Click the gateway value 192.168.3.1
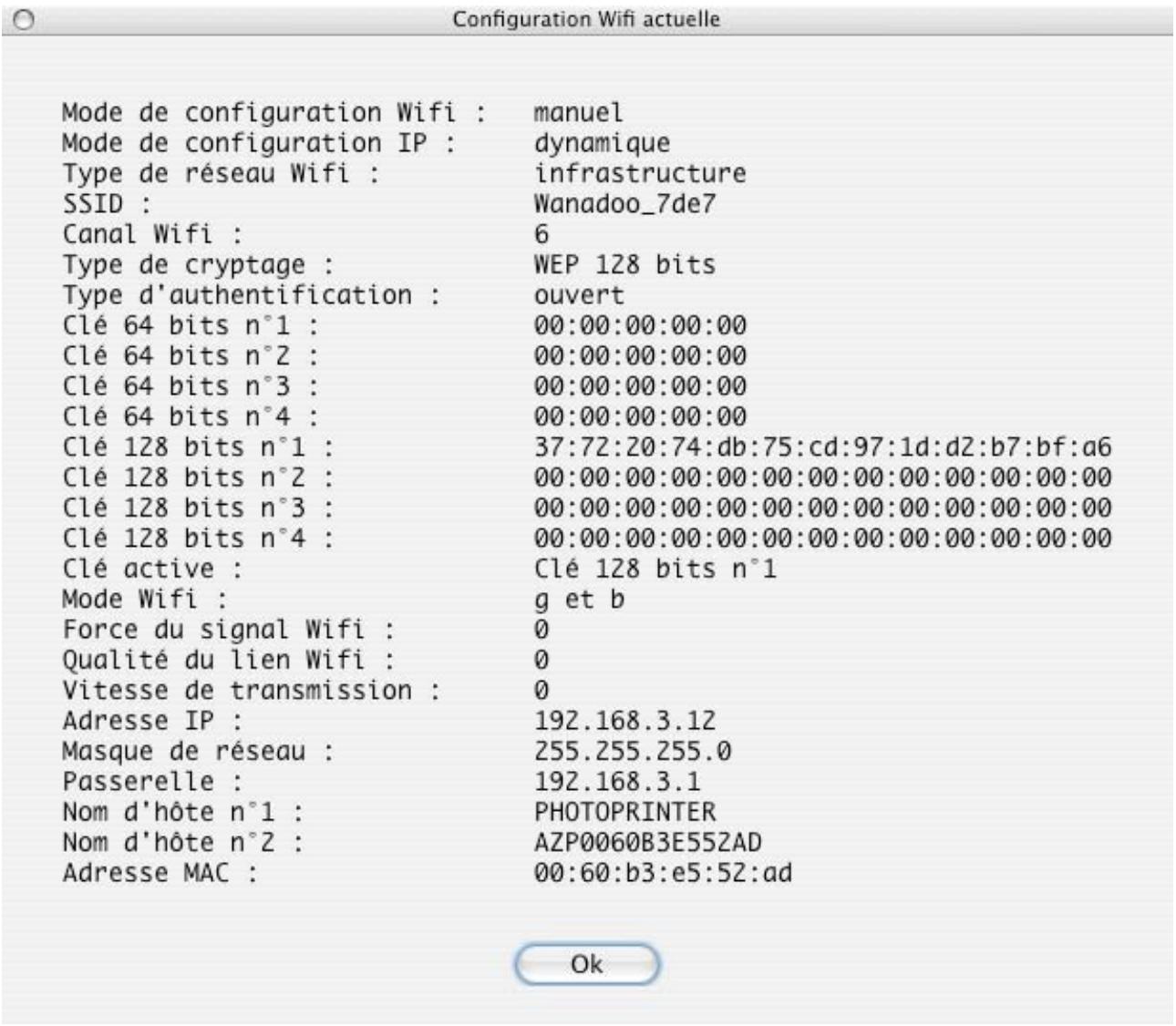This screenshot has width=1176, height=1026. (617, 781)
